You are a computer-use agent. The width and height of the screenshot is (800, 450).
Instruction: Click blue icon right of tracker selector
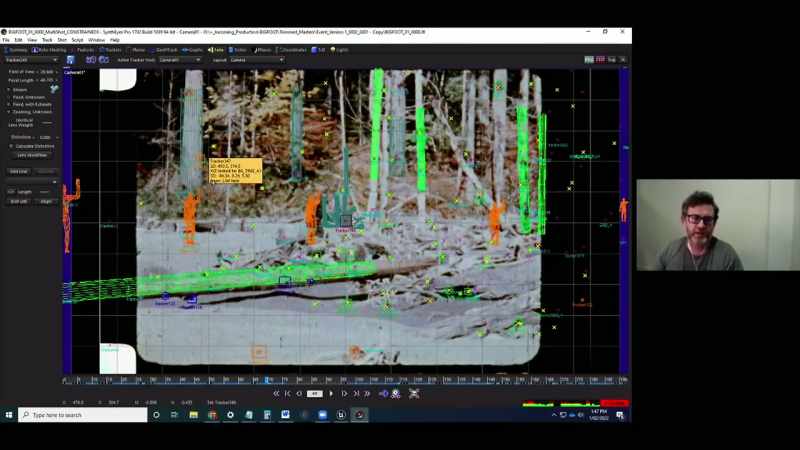[70, 60]
